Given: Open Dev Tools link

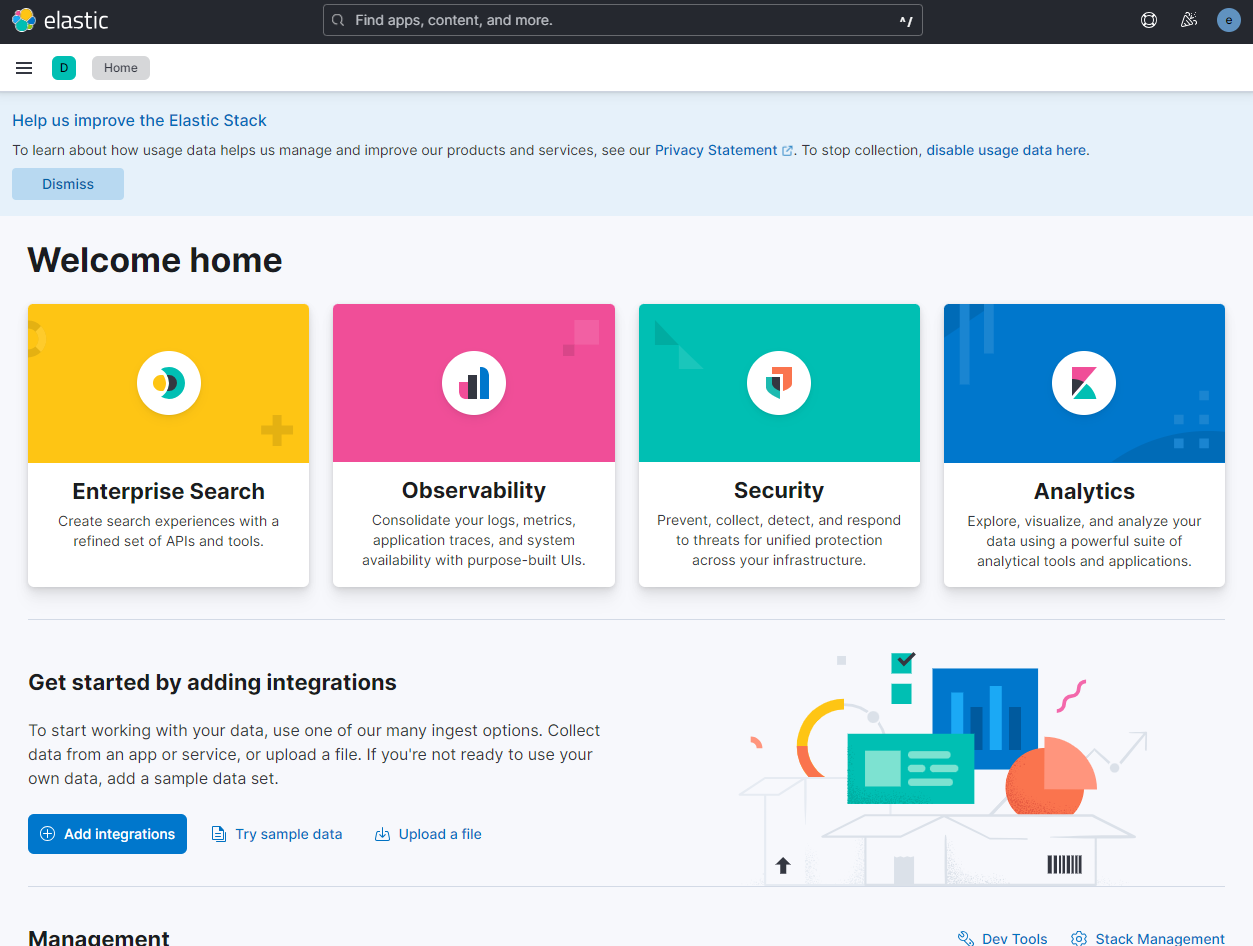Looking at the screenshot, I should coord(1015,939).
